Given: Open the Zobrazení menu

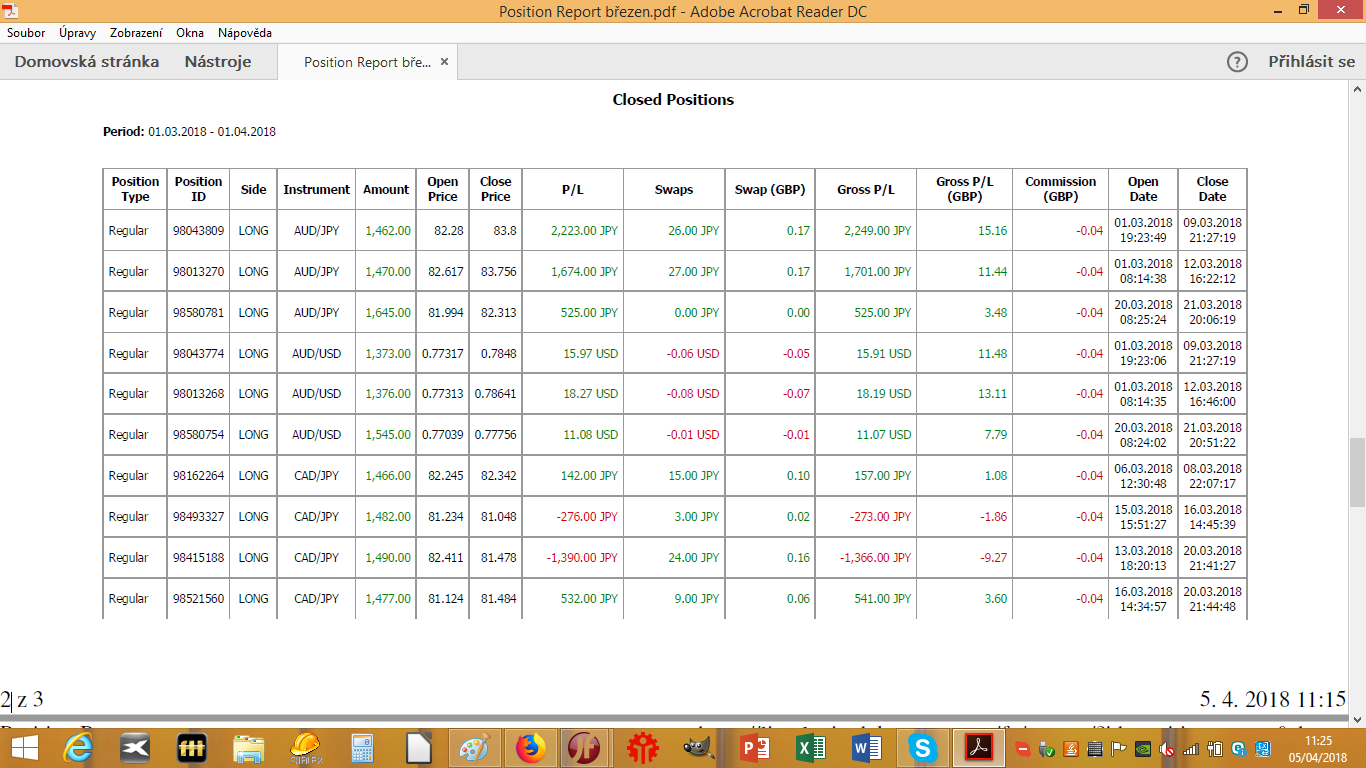Looking at the screenshot, I should coord(136,33).
